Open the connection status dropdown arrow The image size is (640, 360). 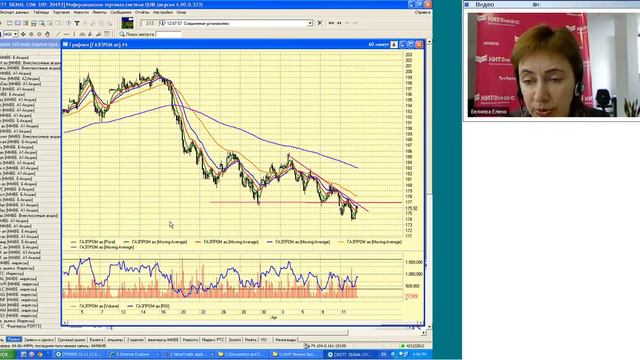pos(310,23)
